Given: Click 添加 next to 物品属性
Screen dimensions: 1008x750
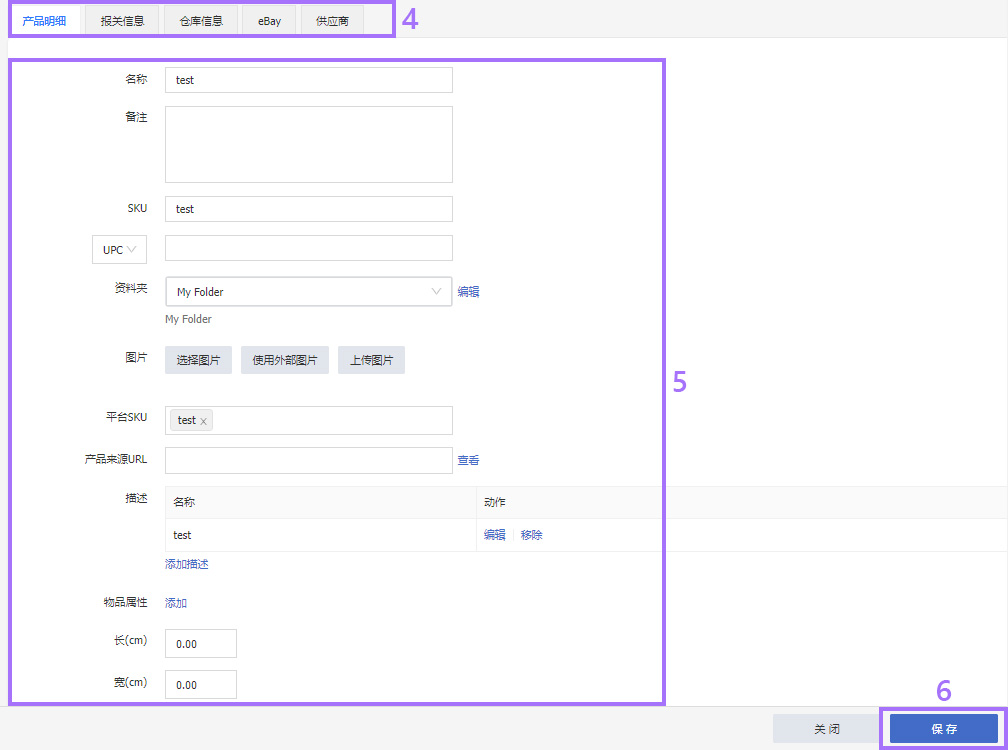Looking at the screenshot, I should pyautogui.click(x=175, y=602).
